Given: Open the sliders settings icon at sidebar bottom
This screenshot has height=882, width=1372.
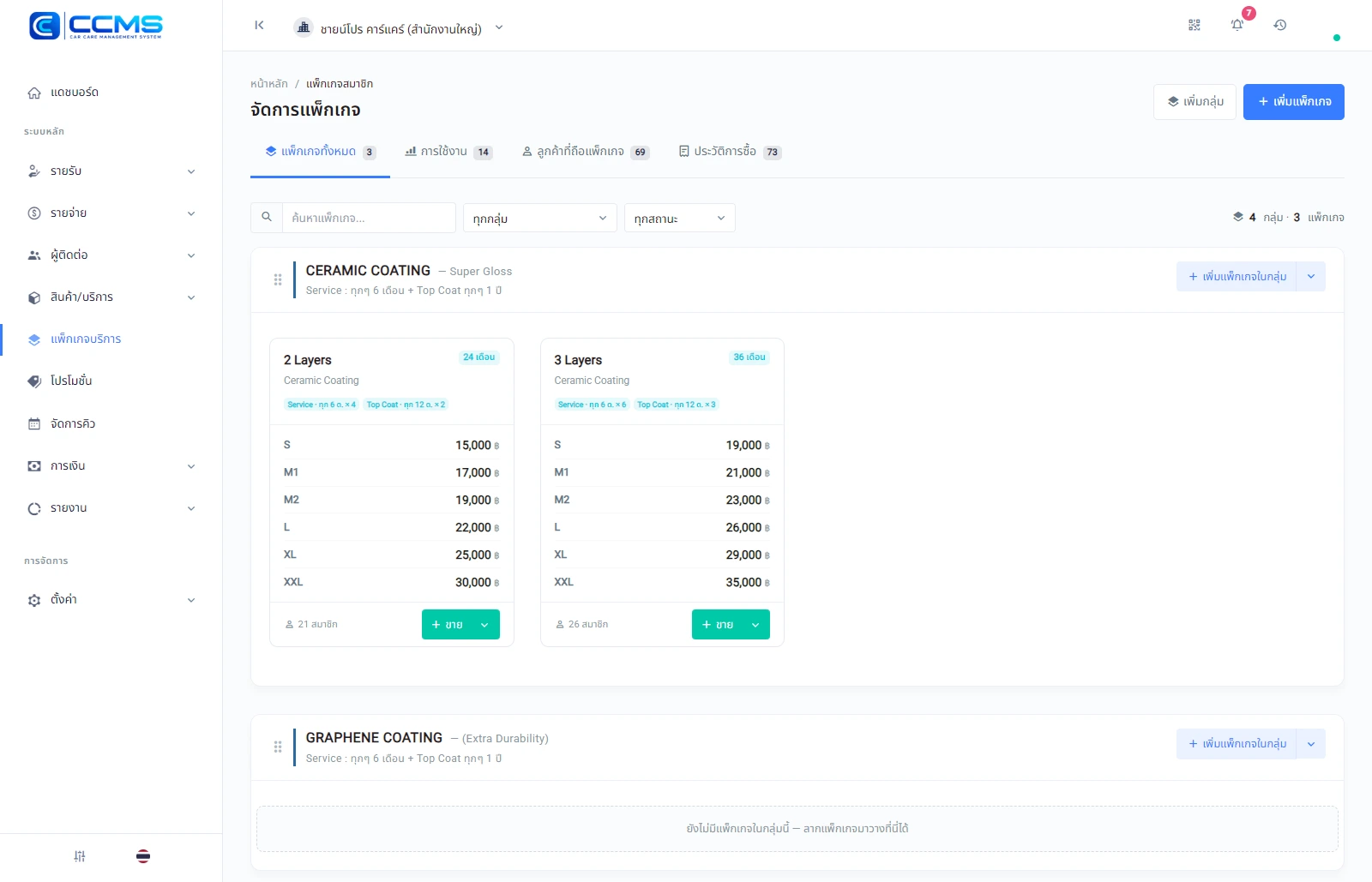Looking at the screenshot, I should pos(80,856).
